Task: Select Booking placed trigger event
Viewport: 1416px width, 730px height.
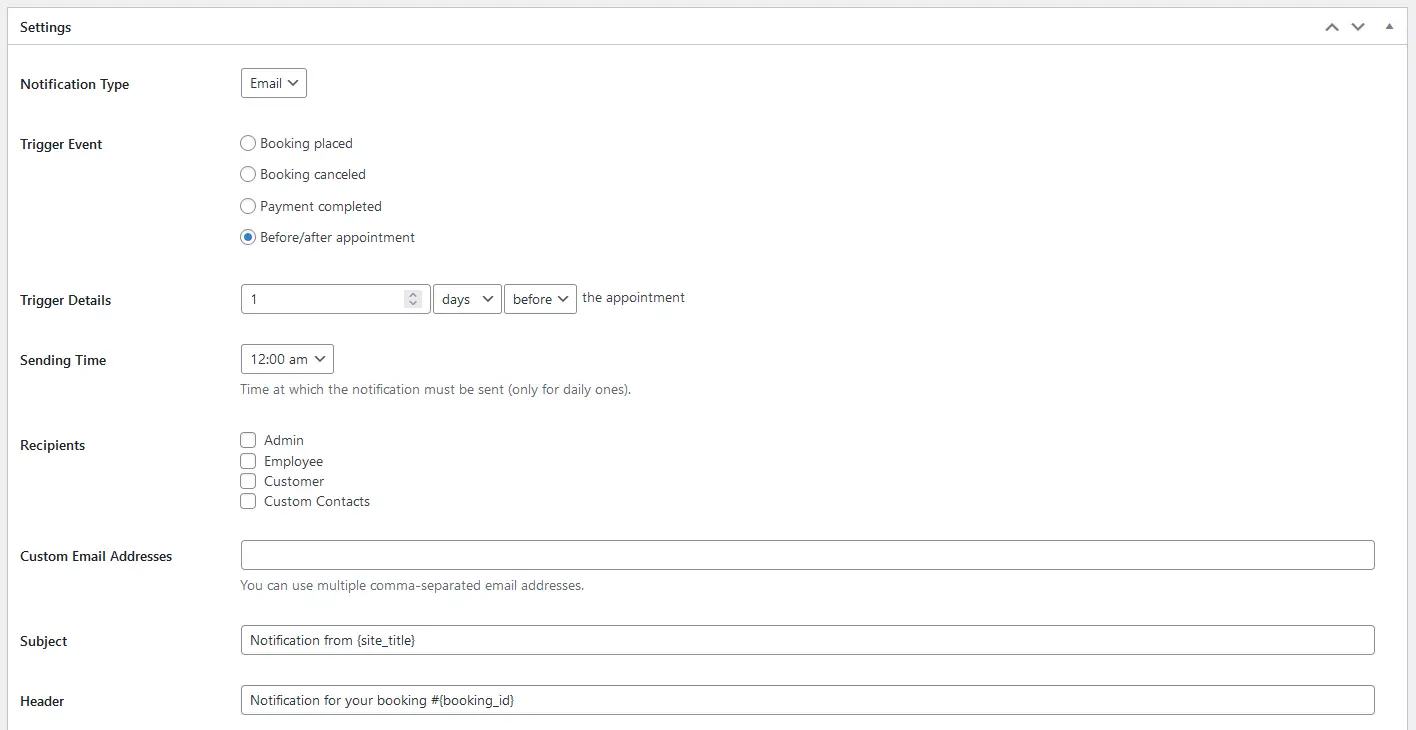Action: [x=248, y=143]
